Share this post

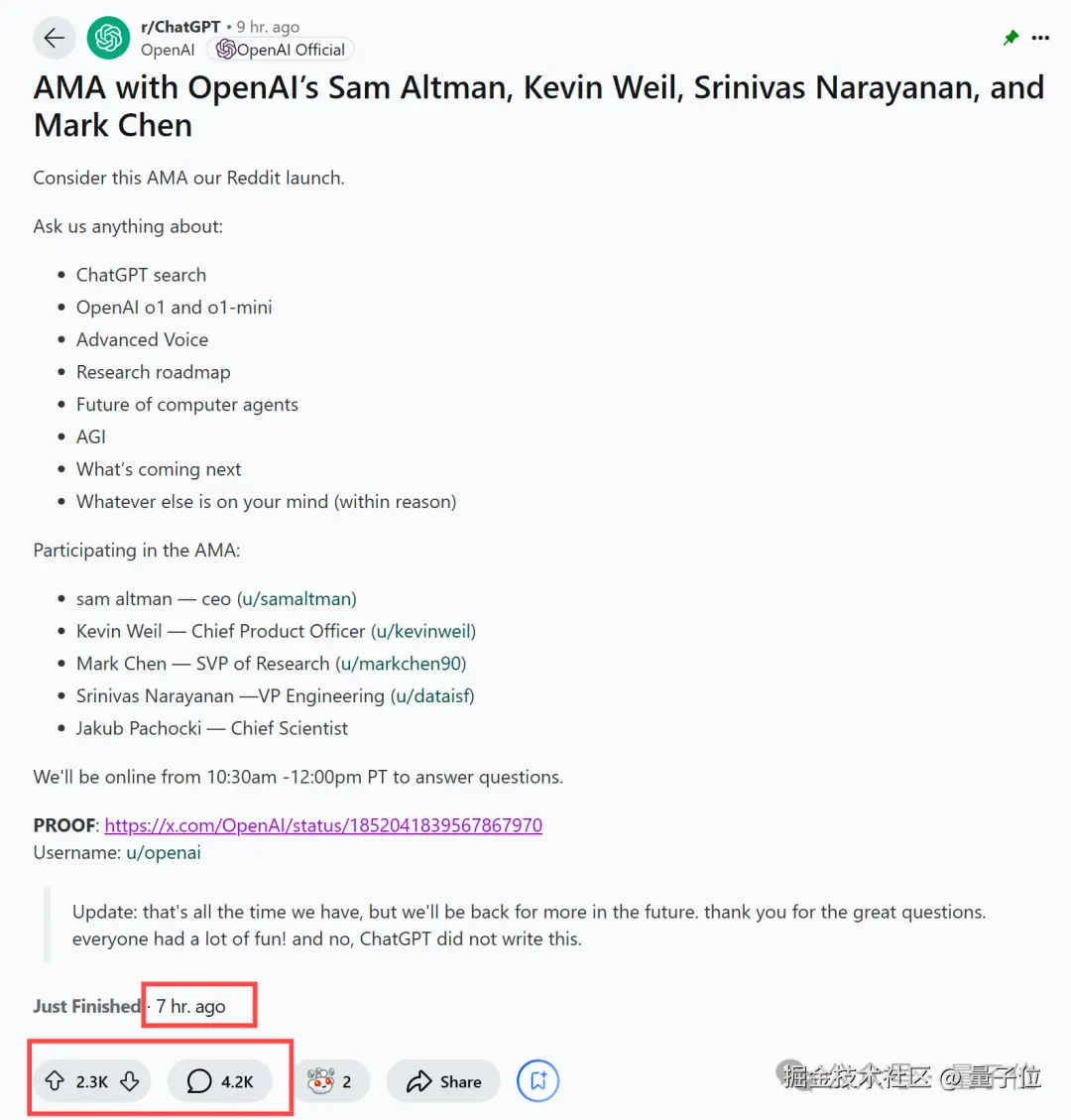tap(443, 1080)
